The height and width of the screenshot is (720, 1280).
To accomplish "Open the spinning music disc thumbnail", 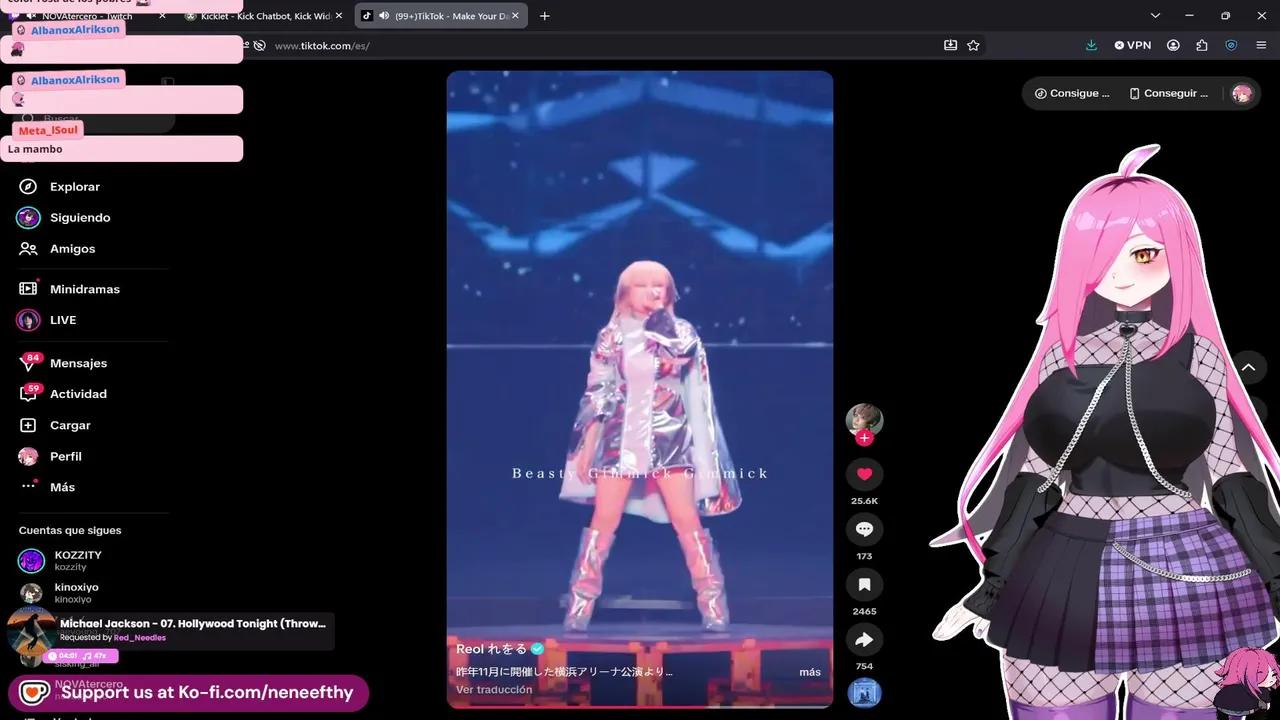I will tap(864, 693).
